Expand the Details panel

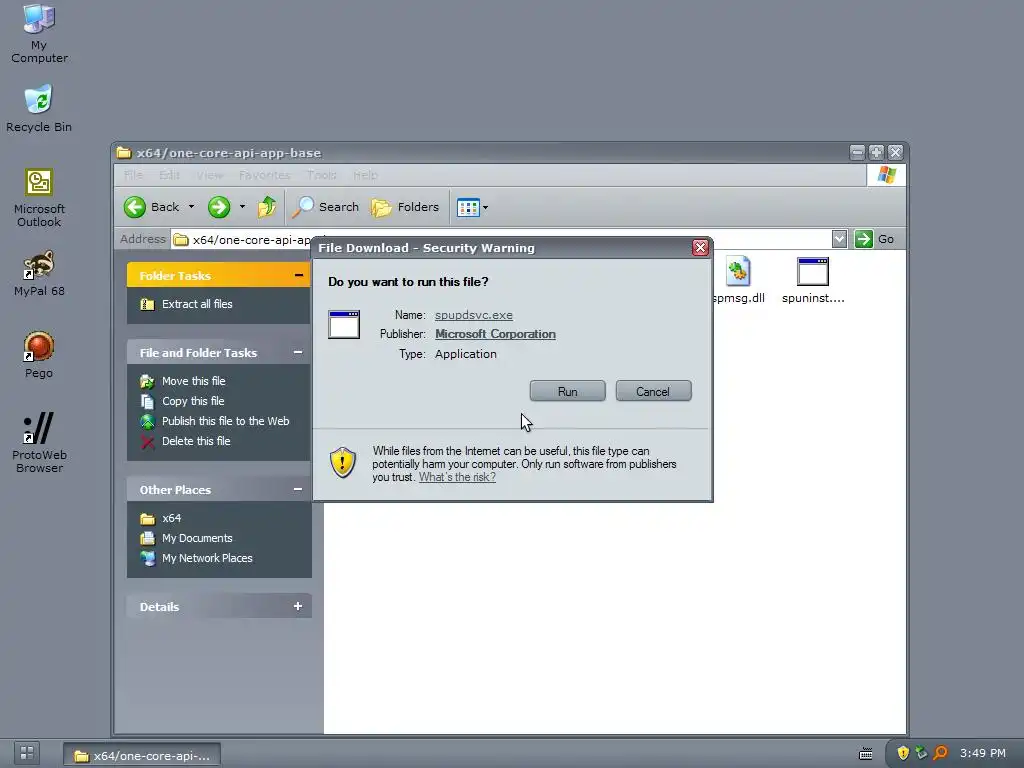click(x=298, y=607)
